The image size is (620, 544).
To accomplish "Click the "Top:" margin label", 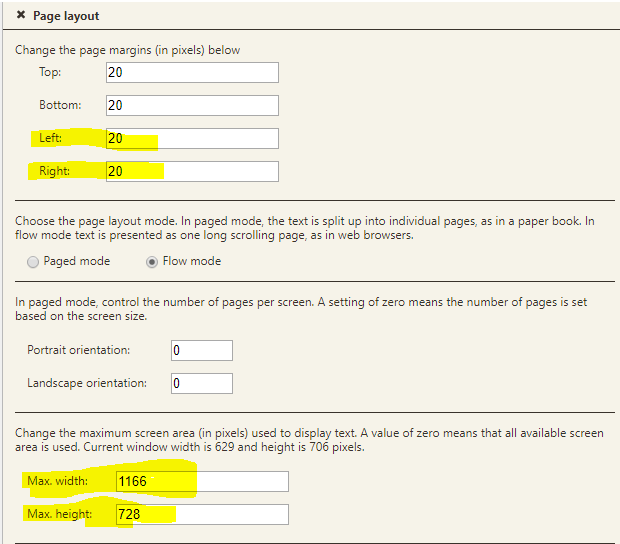I will click(x=50, y=72).
